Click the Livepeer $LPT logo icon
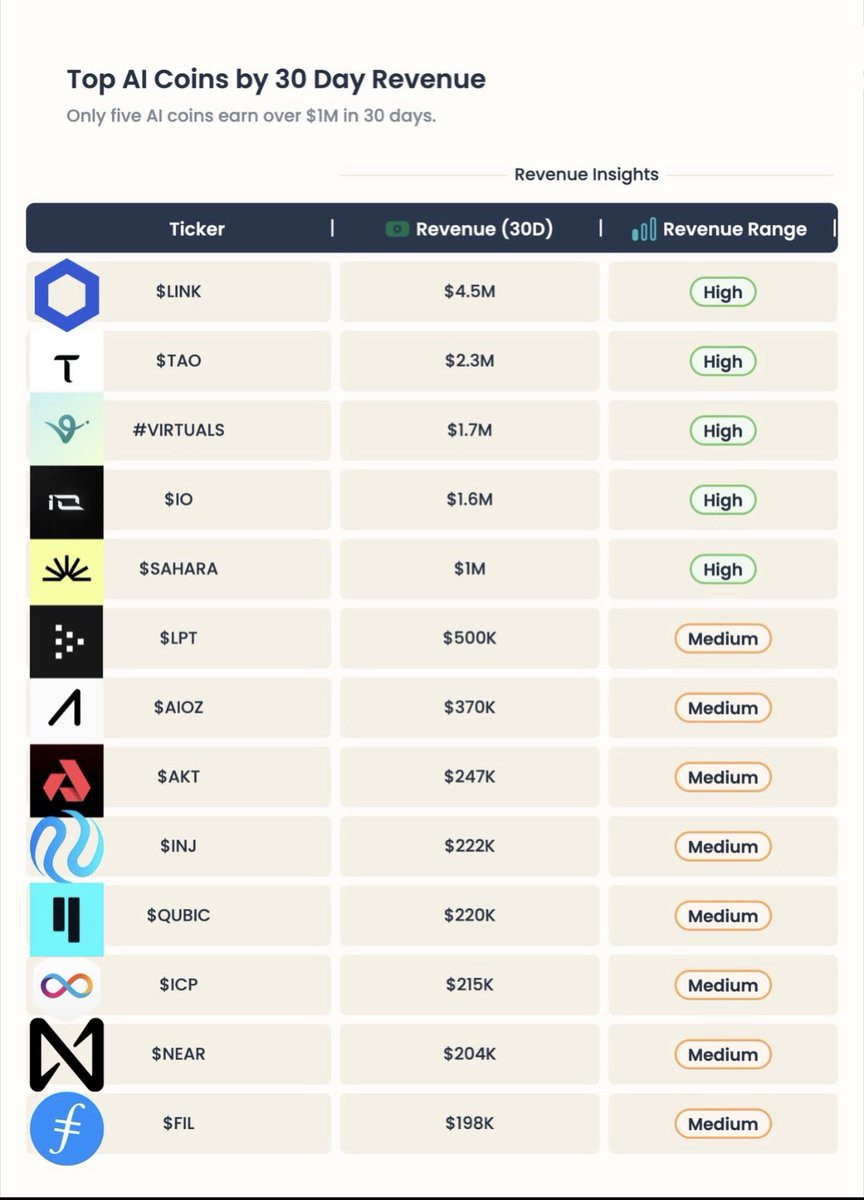The width and height of the screenshot is (864, 1200). pos(66,641)
